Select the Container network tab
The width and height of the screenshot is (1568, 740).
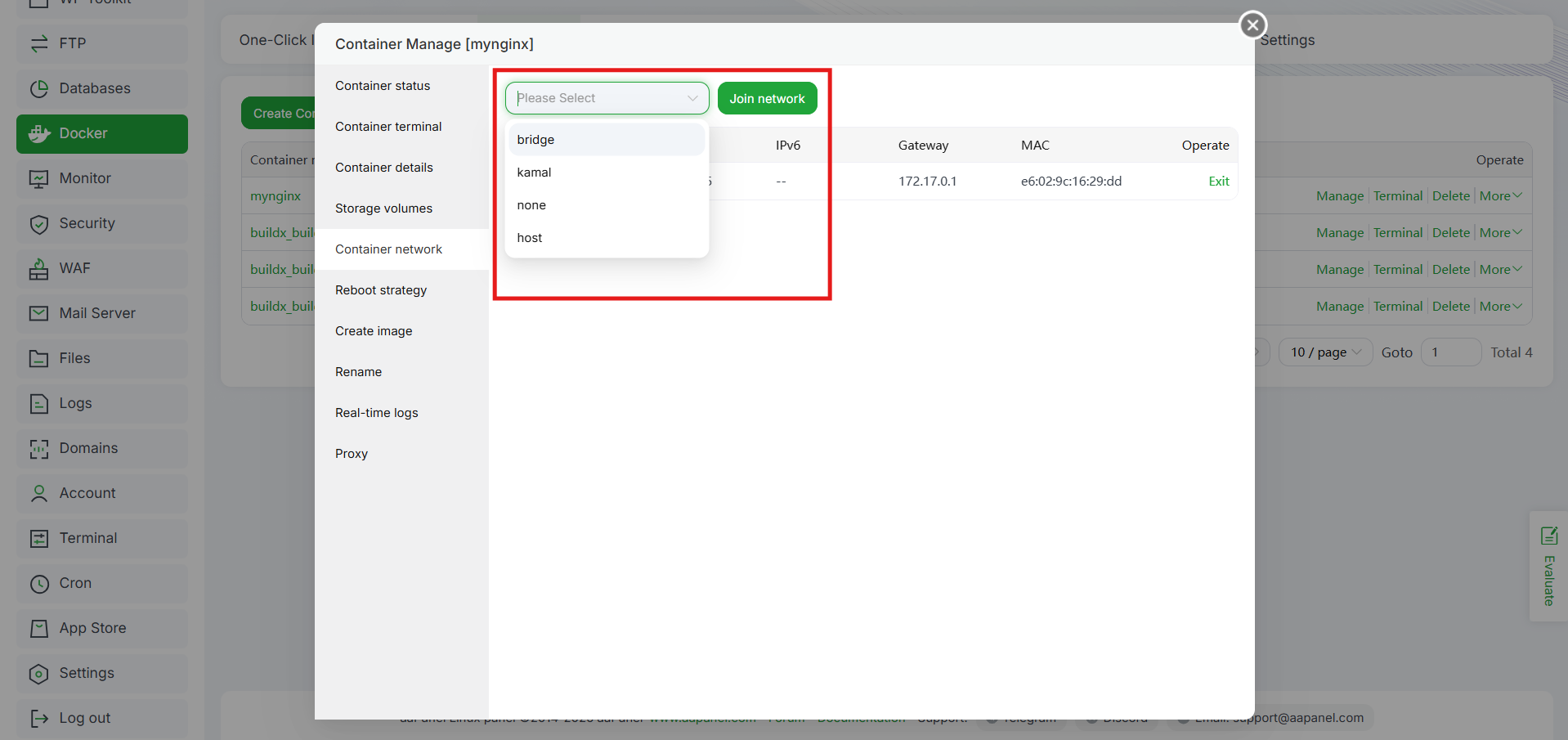point(401,249)
